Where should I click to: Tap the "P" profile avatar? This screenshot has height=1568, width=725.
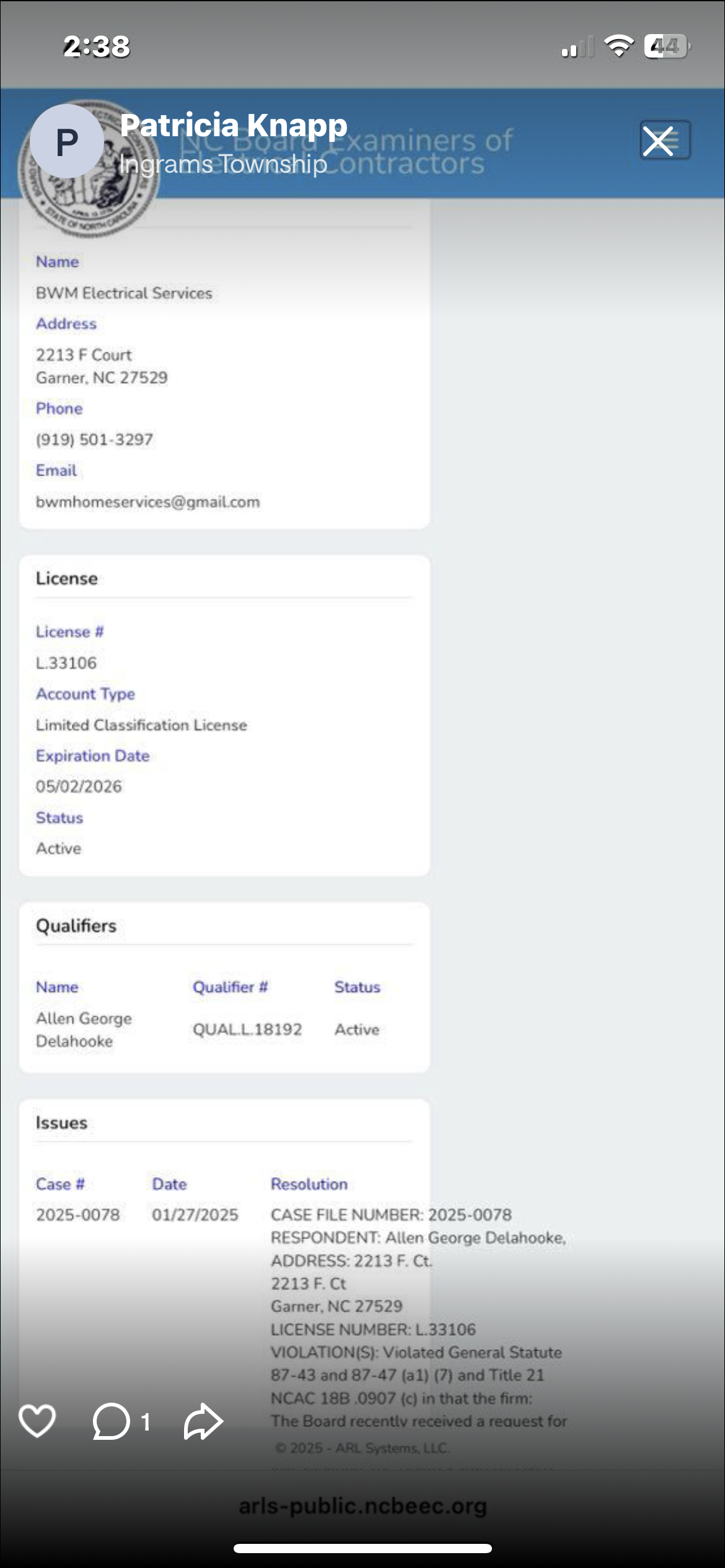(67, 142)
